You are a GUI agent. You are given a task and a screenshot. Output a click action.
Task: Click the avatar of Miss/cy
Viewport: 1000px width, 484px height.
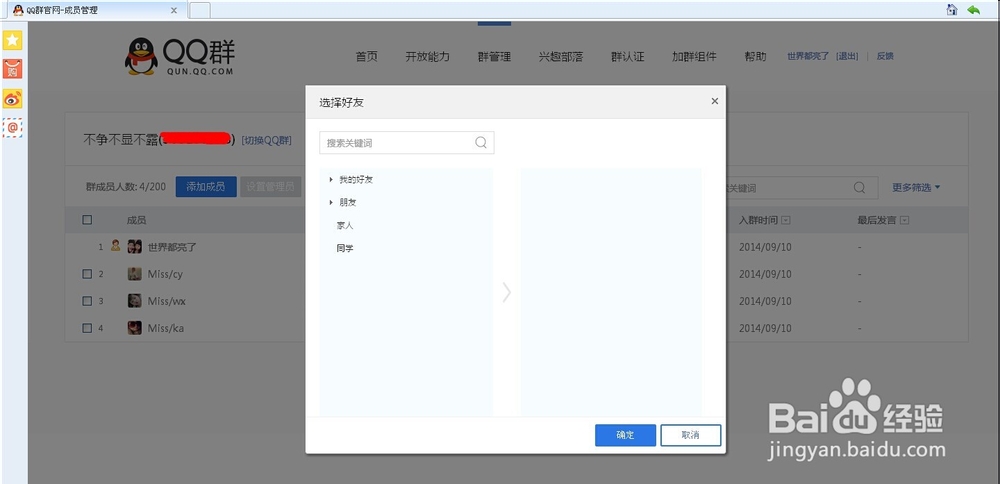tap(135, 274)
